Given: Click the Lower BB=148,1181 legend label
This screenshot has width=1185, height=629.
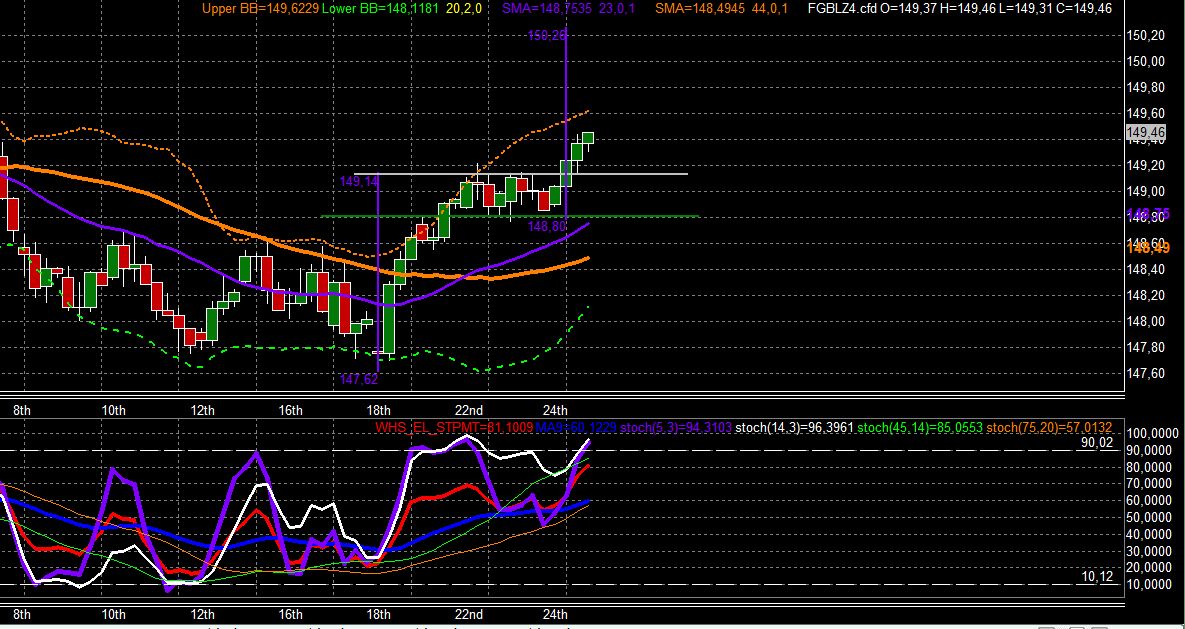Looking at the screenshot, I should click(x=379, y=9).
